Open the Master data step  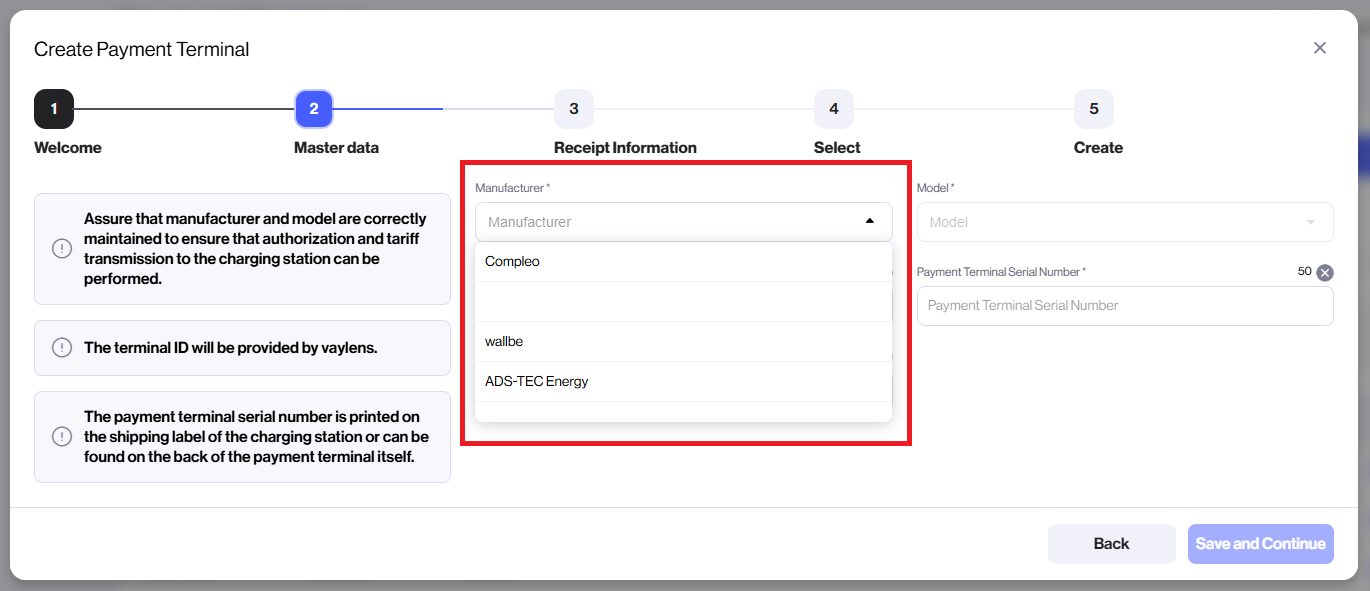[314, 109]
